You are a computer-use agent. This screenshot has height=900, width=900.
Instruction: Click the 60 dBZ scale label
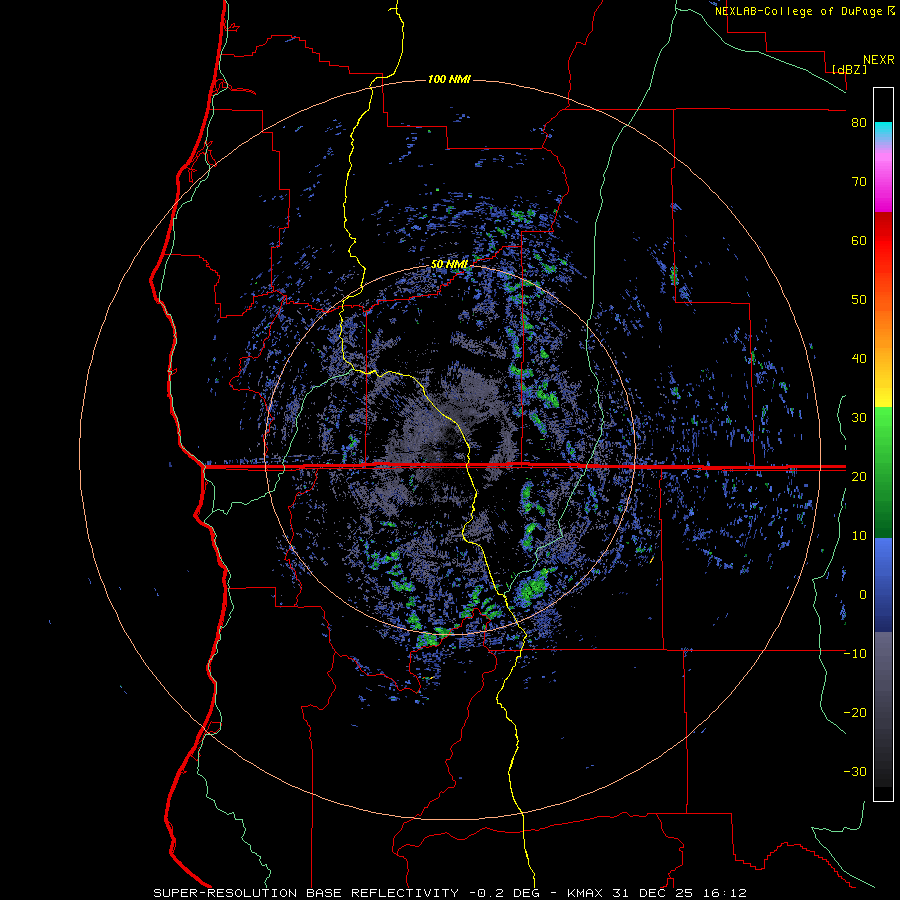pos(859,240)
